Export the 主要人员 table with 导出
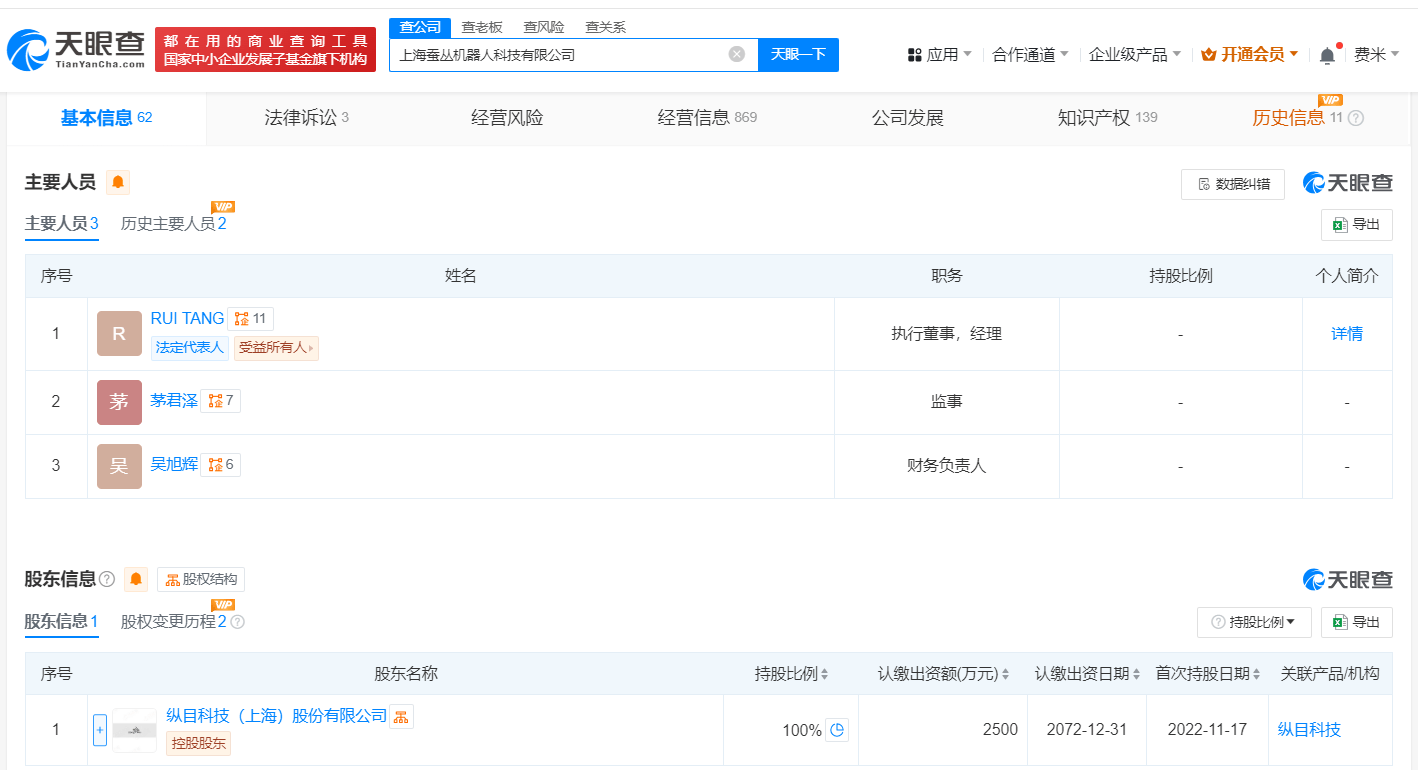 [x=1357, y=225]
